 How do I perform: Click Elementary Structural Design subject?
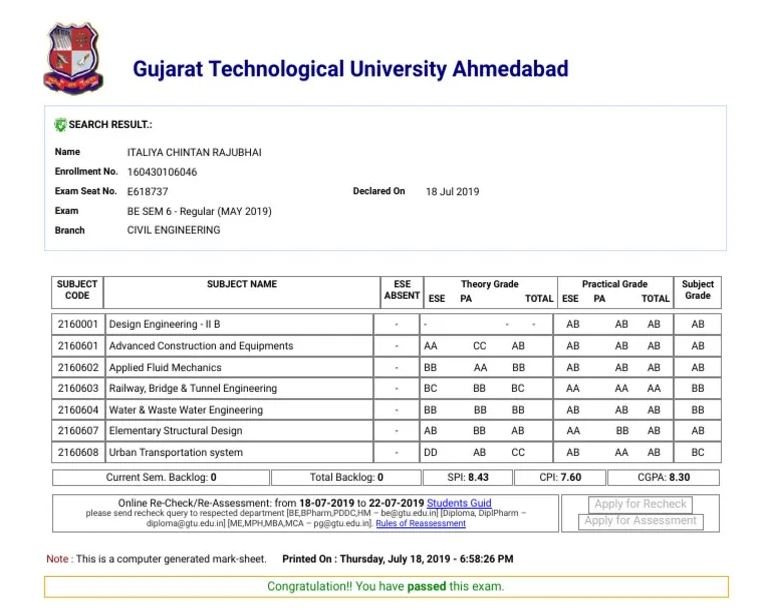click(x=176, y=431)
